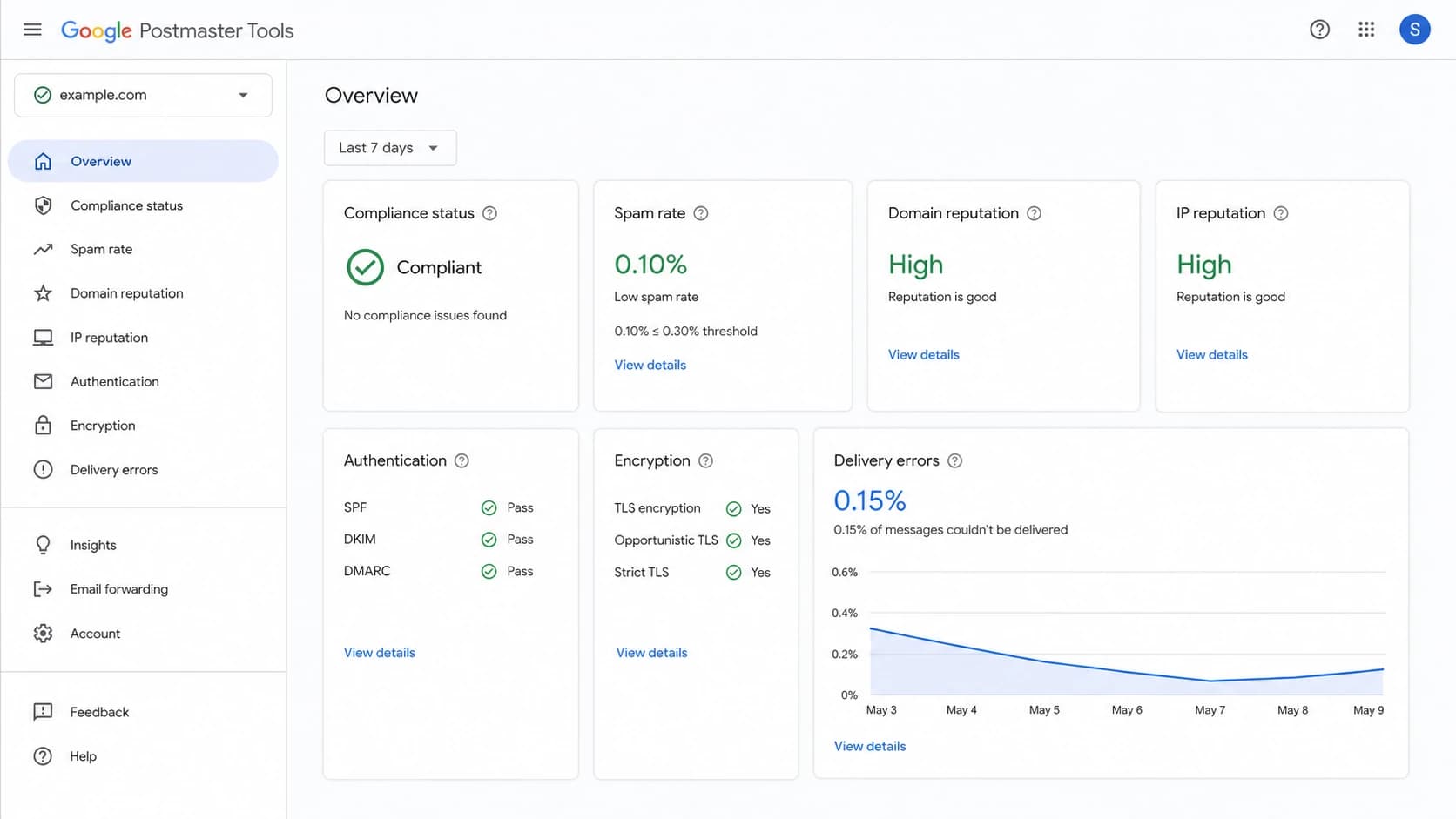Viewport: 1456px width, 819px height.
Task: Click the Domain reputation High value
Action: pyautogui.click(x=915, y=265)
